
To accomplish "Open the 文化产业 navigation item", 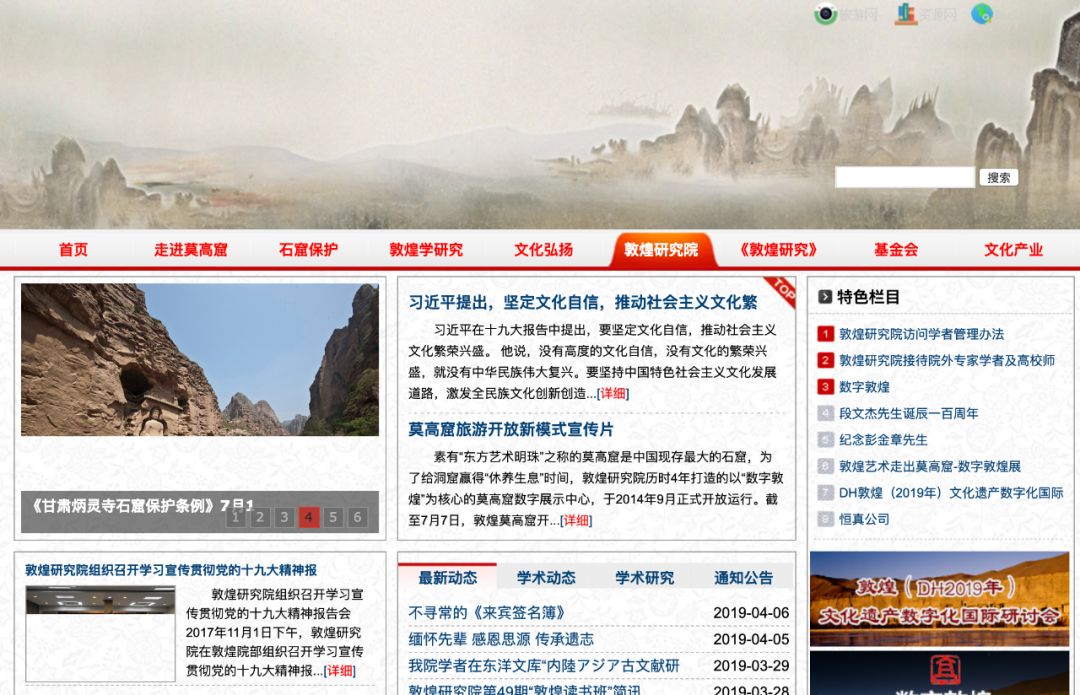I will pos(1013,250).
